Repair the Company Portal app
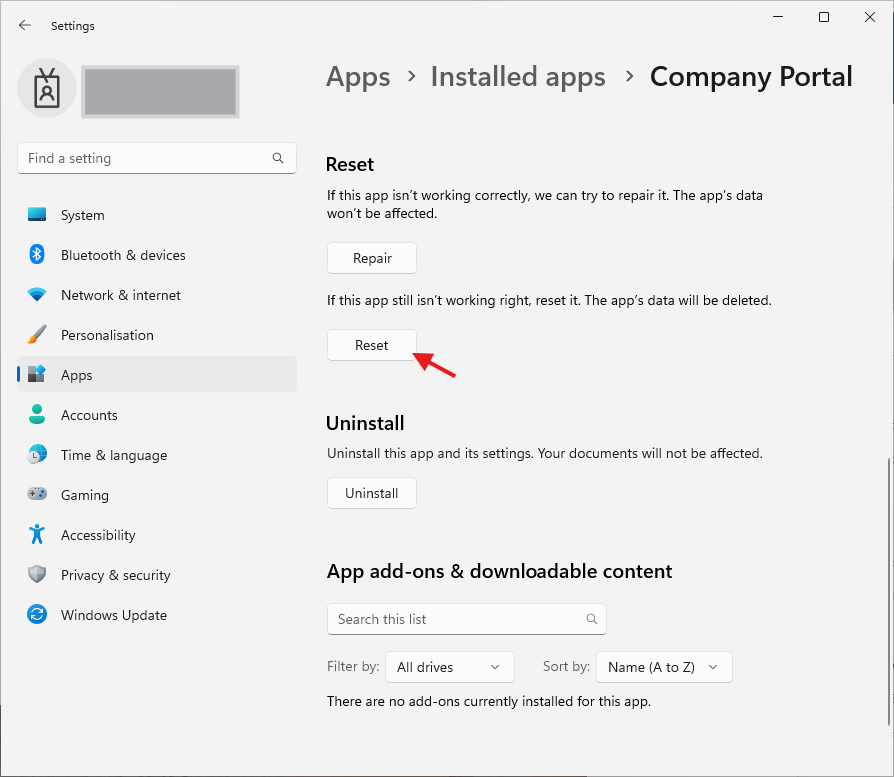Image resolution: width=894 pixels, height=777 pixels. tap(371, 258)
